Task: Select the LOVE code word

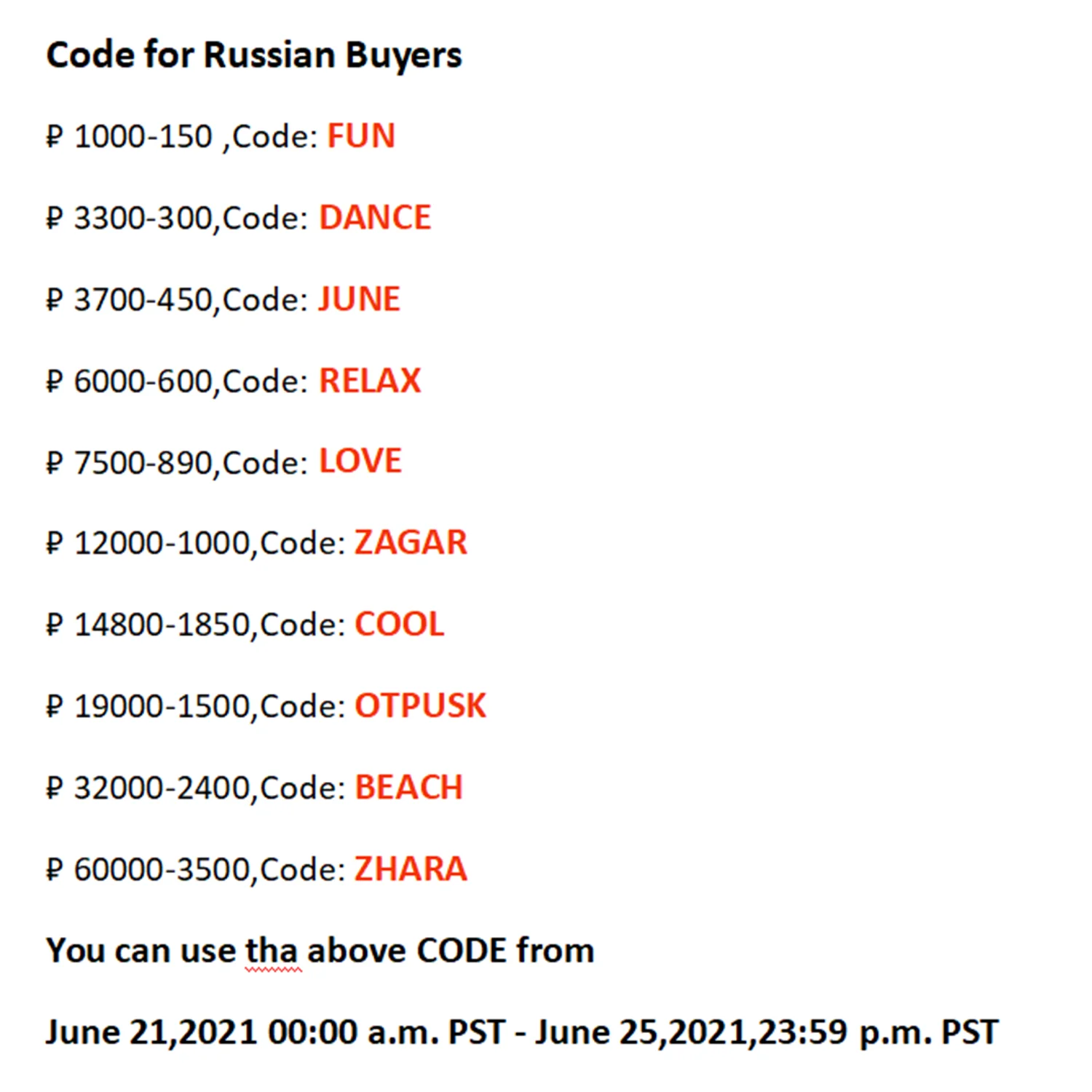Action: point(360,462)
